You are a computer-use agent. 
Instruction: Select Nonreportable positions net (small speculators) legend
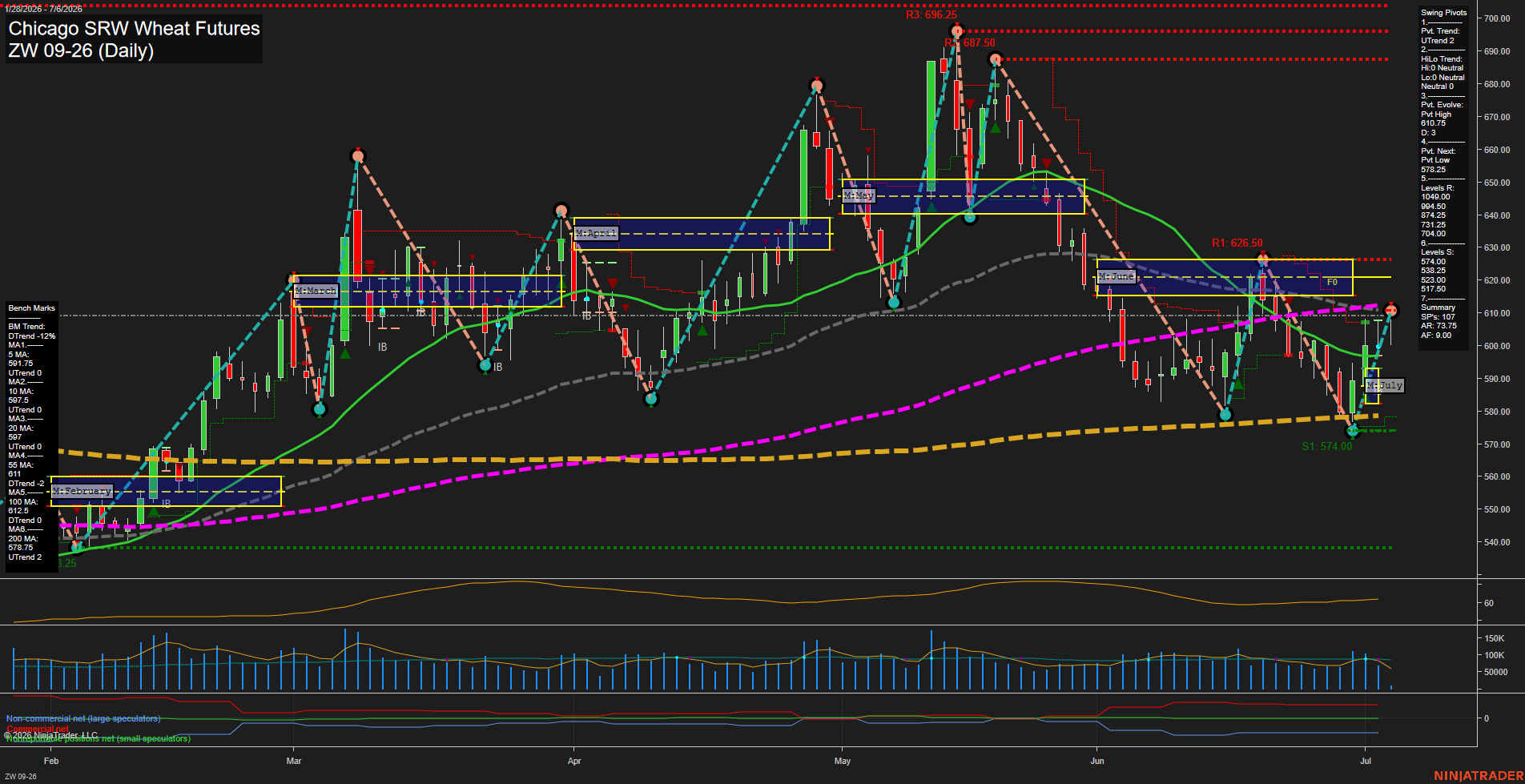click(99, 739)
